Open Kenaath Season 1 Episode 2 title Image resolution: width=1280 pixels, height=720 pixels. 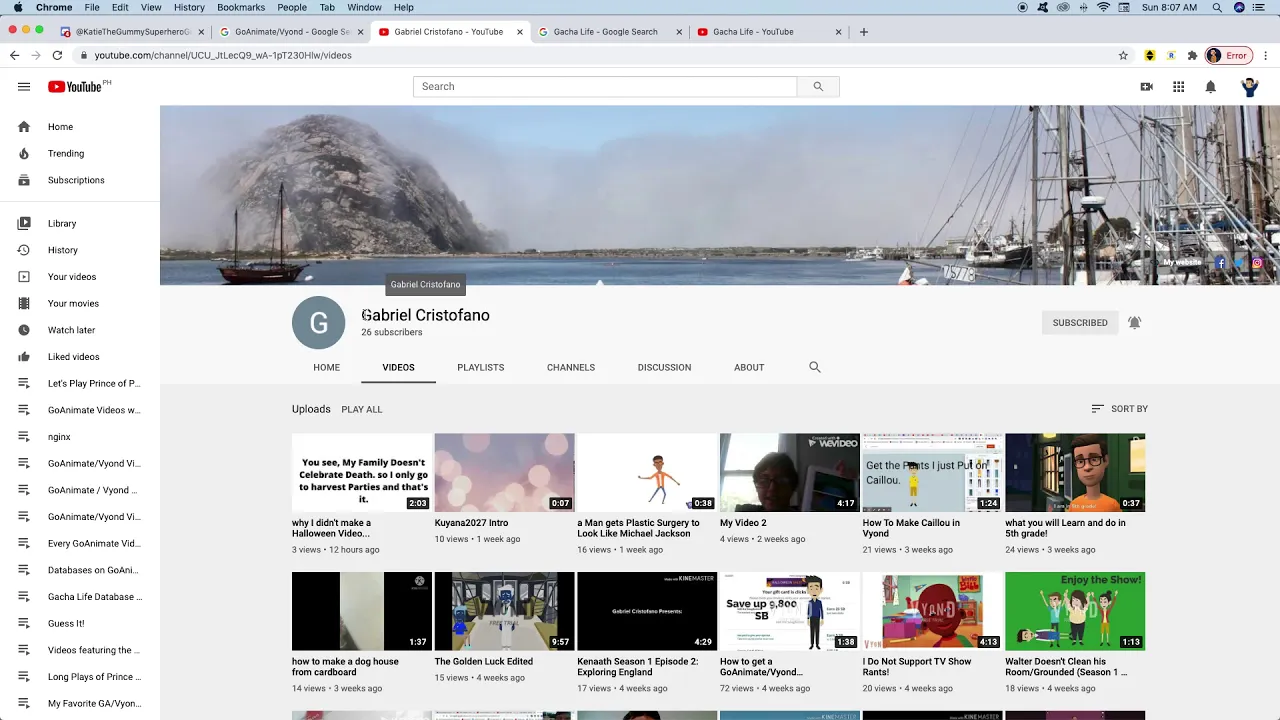(638, 667)
